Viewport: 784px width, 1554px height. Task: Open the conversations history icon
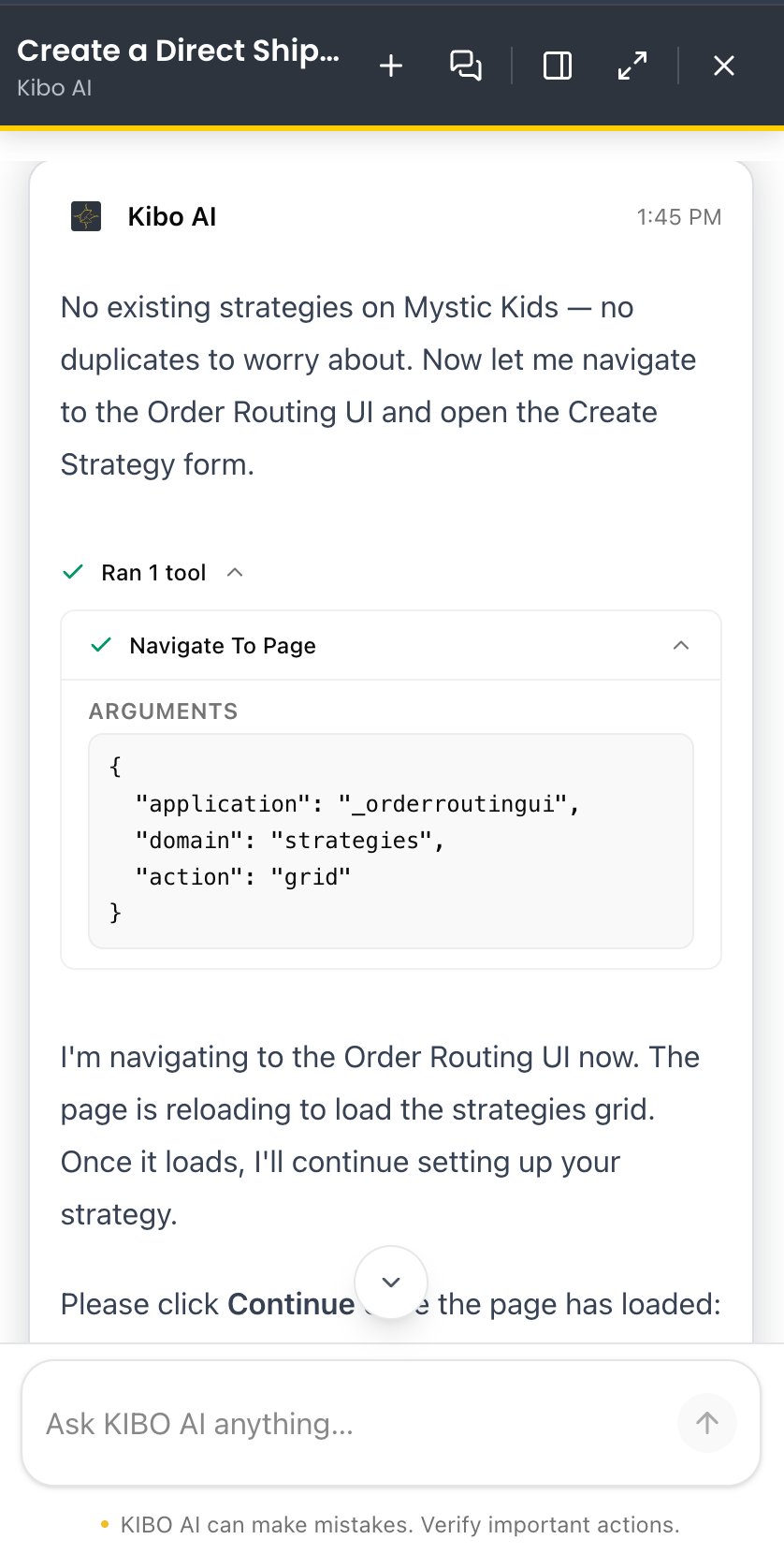[466, 66]
